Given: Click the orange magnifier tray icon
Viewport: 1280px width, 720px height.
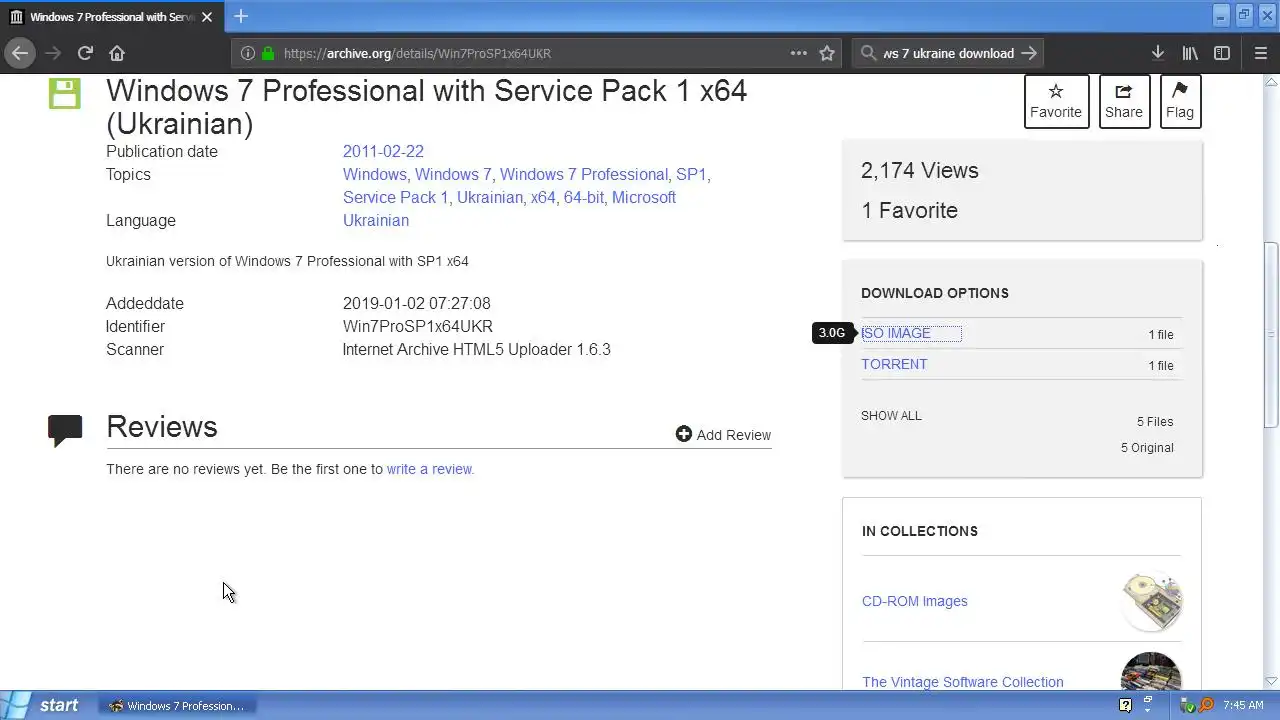Looking at the screenshot, I should [x=1206, y=705].
